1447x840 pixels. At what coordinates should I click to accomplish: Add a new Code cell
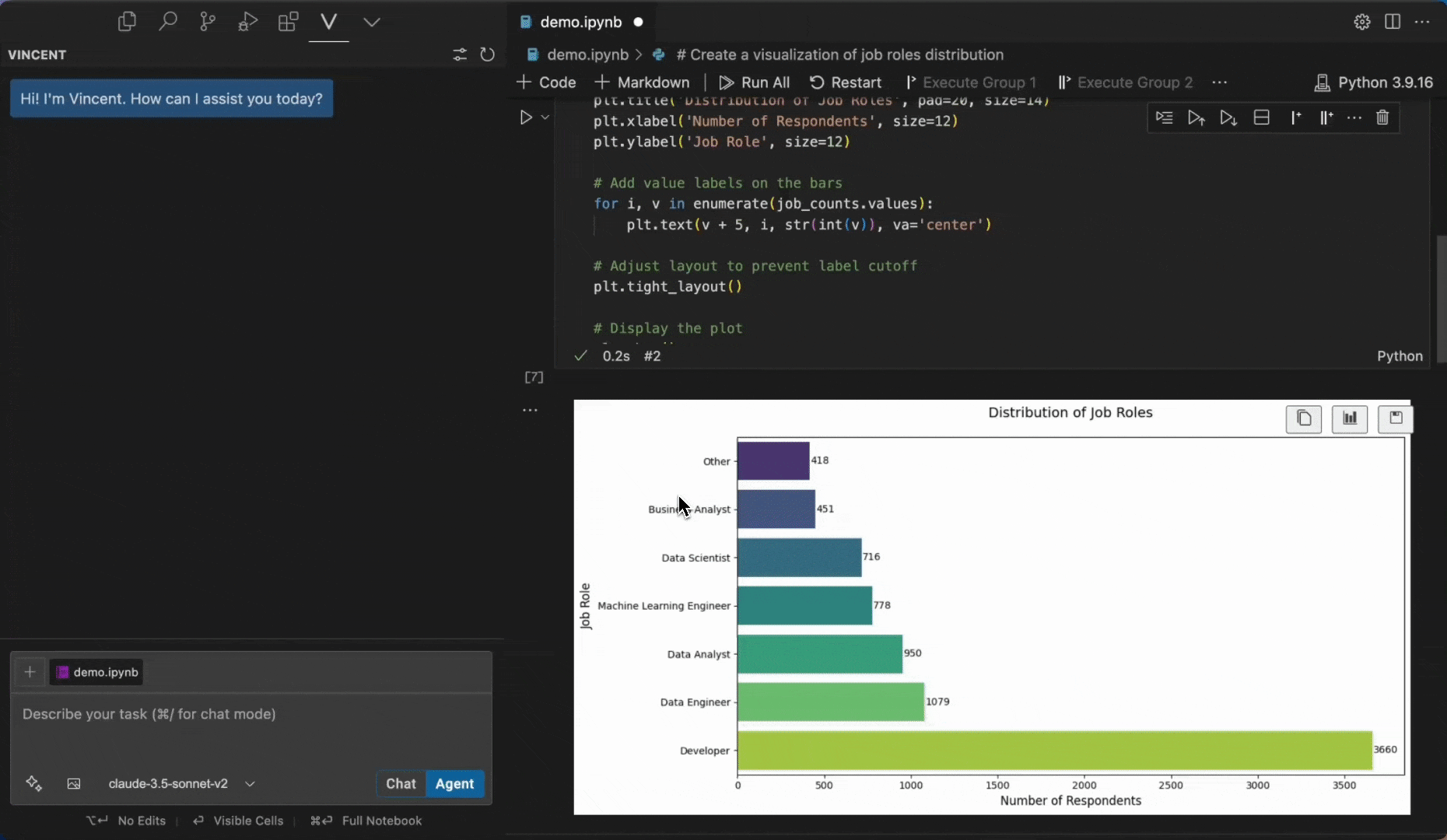coord(546,82)
